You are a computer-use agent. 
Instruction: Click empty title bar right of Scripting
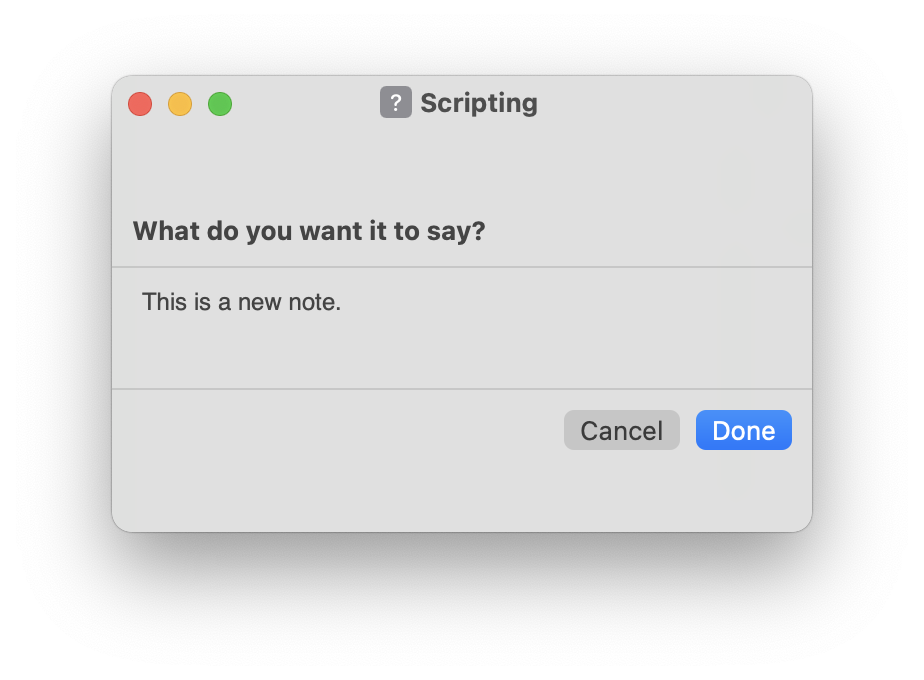[x=672, y=104]
